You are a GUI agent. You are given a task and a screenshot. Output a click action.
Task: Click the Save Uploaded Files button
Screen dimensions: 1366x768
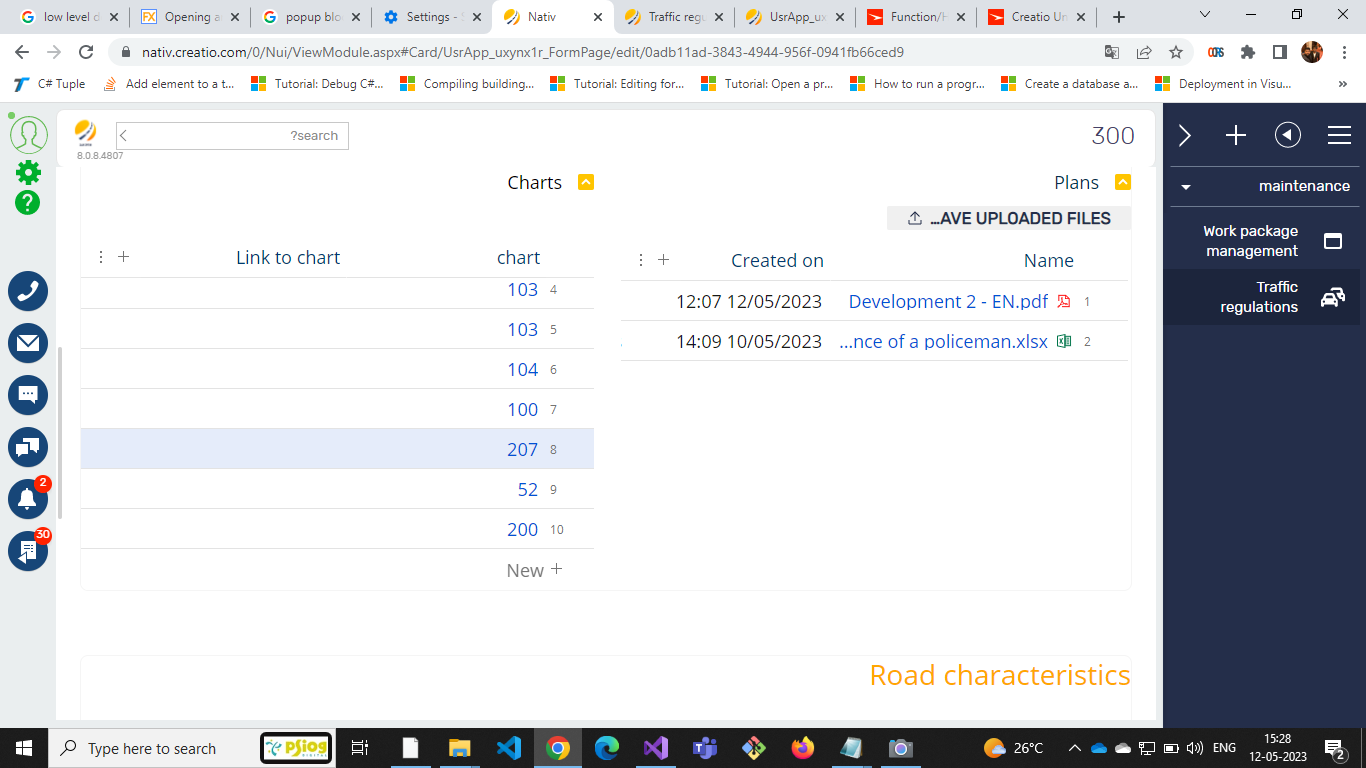point(1009,218)
